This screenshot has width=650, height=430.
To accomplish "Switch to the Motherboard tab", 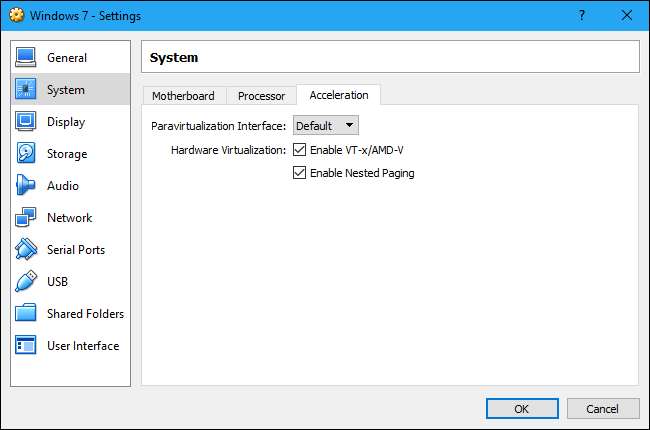I will [x=183, y=96].
